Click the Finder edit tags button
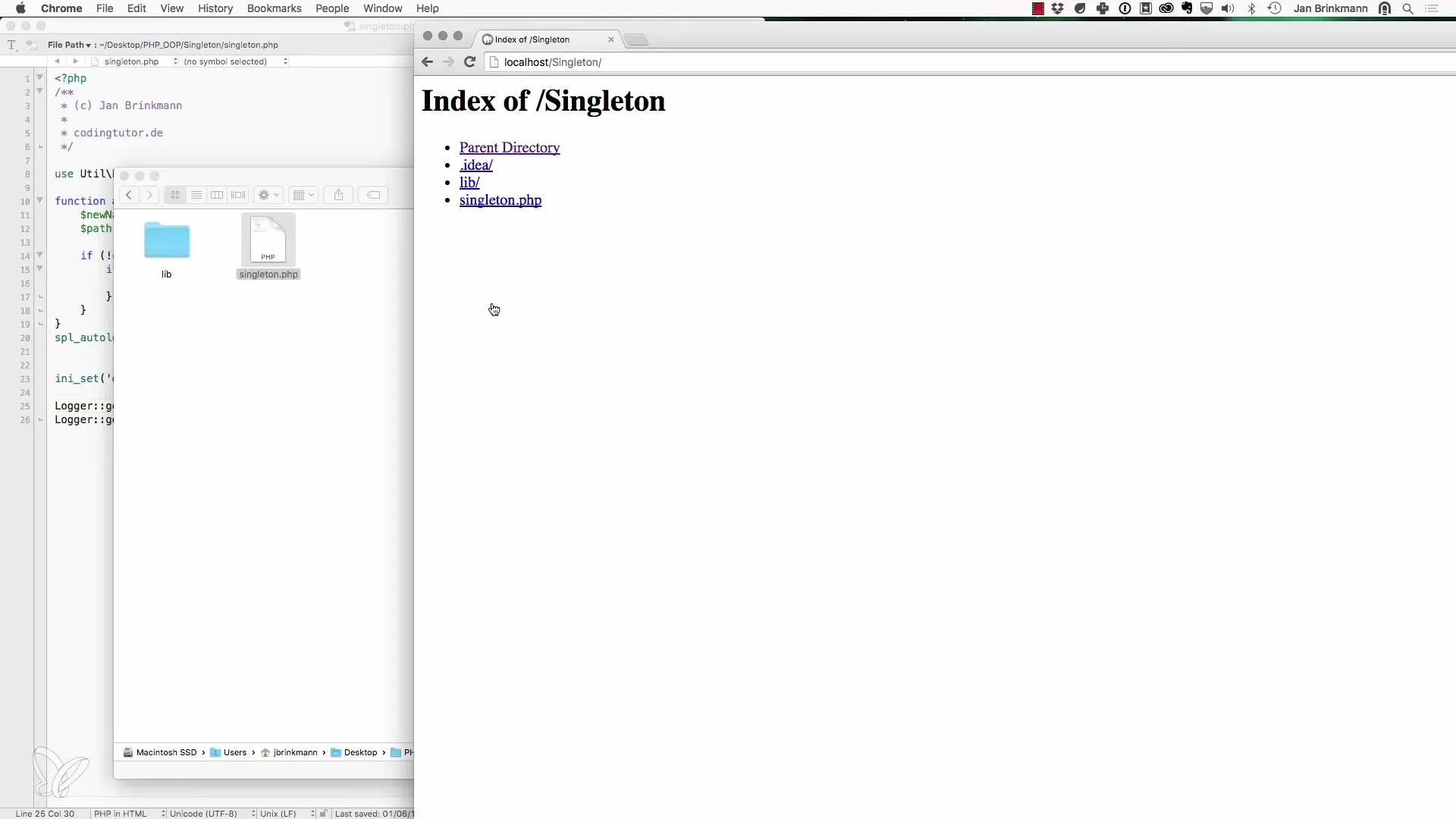Viewport: 1456px width, 819px height. coord(373,195)
